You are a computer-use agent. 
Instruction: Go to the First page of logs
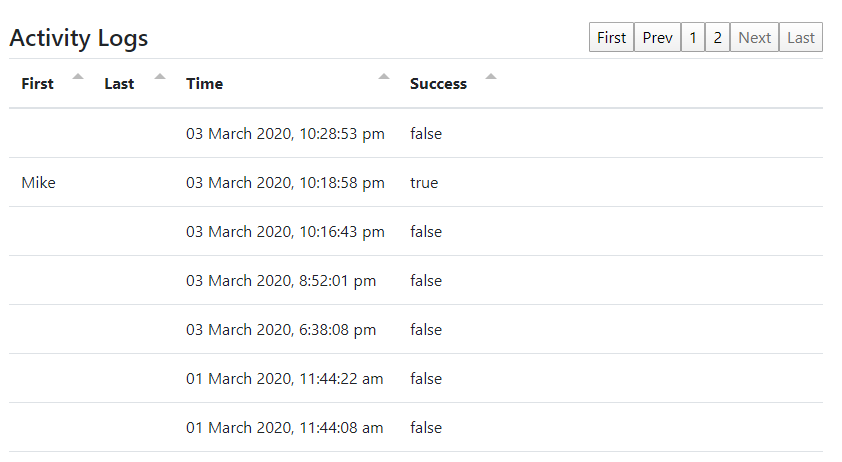tap(611, 38)
